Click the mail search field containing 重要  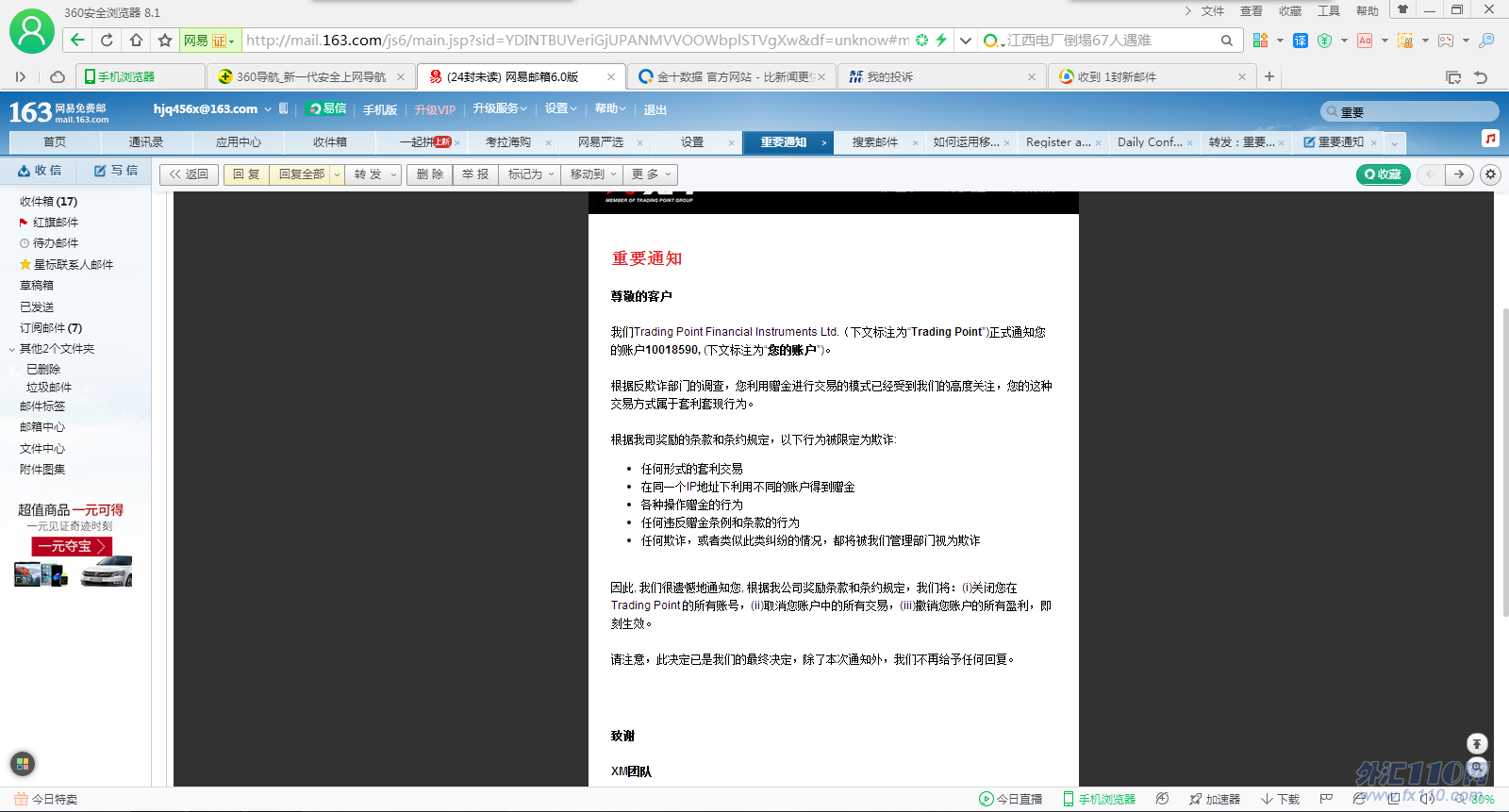point(1410,111)
